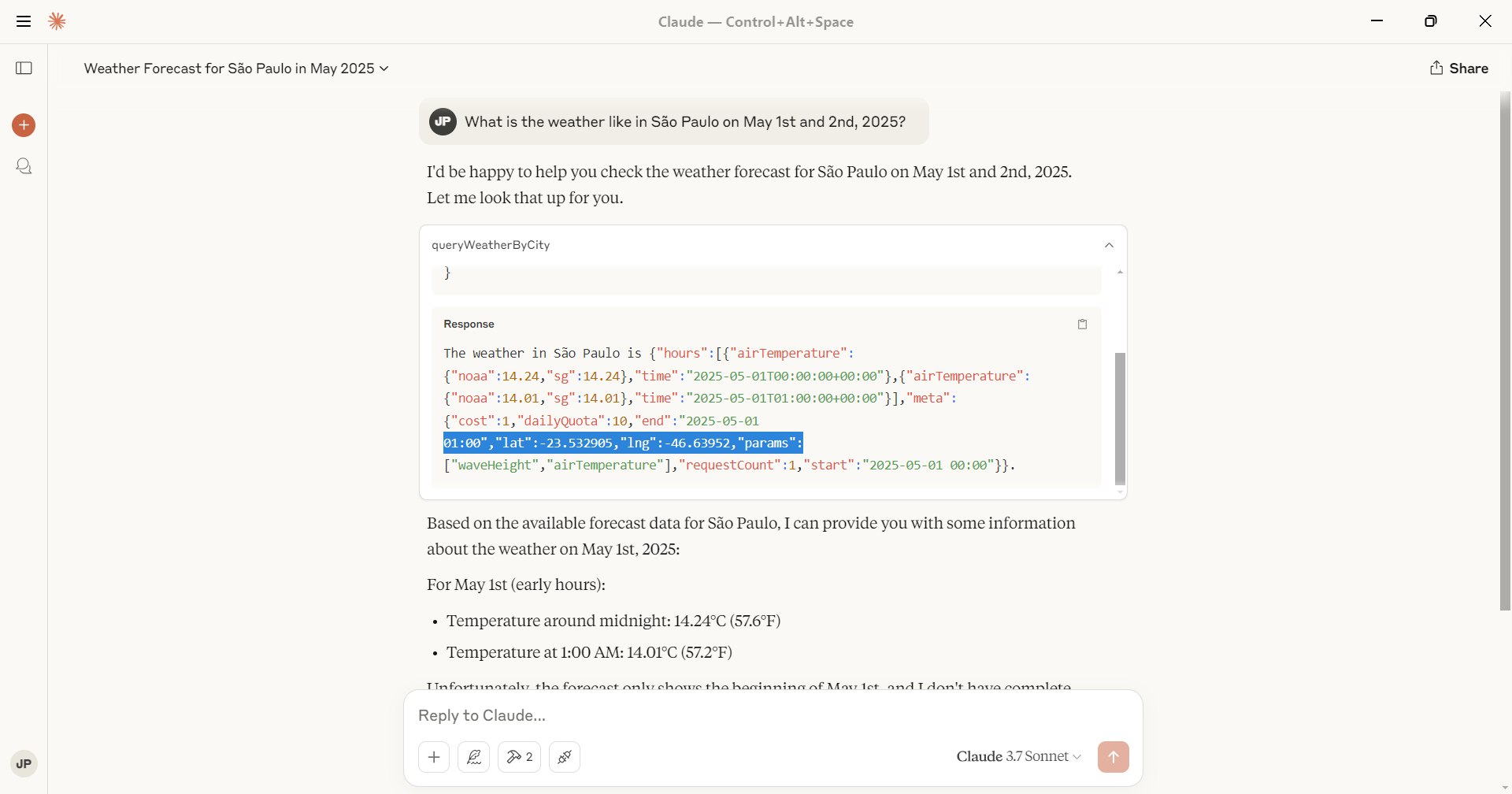Focus the Reply to Claude input field

tap(772, 715)
